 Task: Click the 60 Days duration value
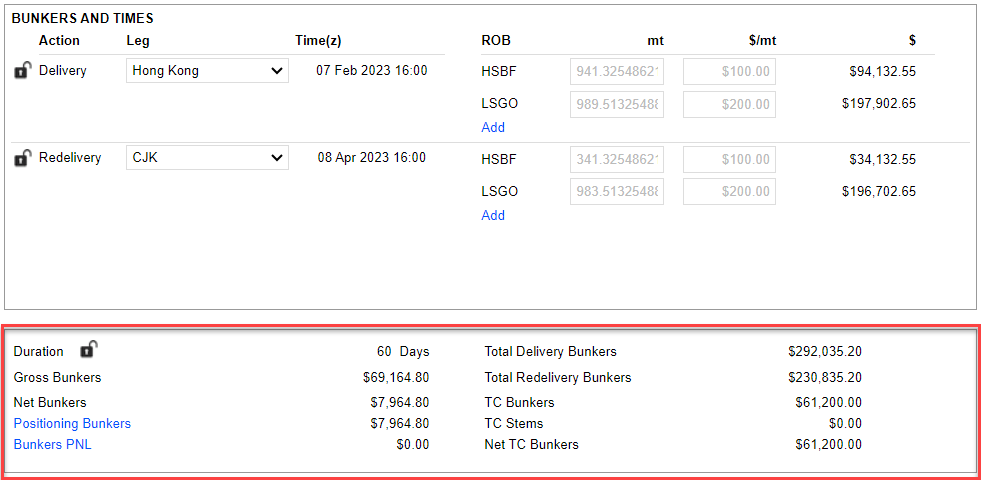click(402, 351)
